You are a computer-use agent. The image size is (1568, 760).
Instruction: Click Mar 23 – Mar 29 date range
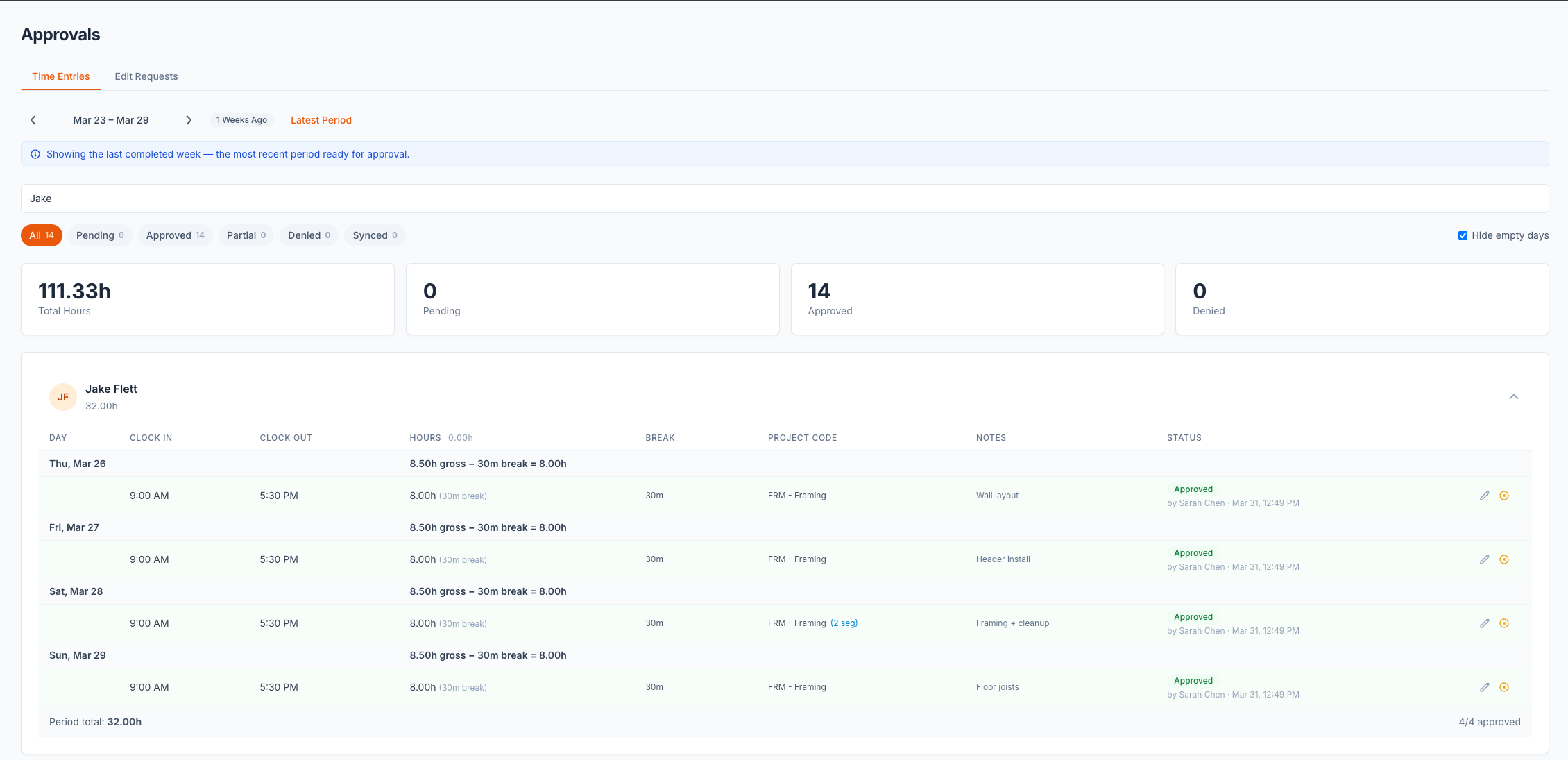[111, 120]
